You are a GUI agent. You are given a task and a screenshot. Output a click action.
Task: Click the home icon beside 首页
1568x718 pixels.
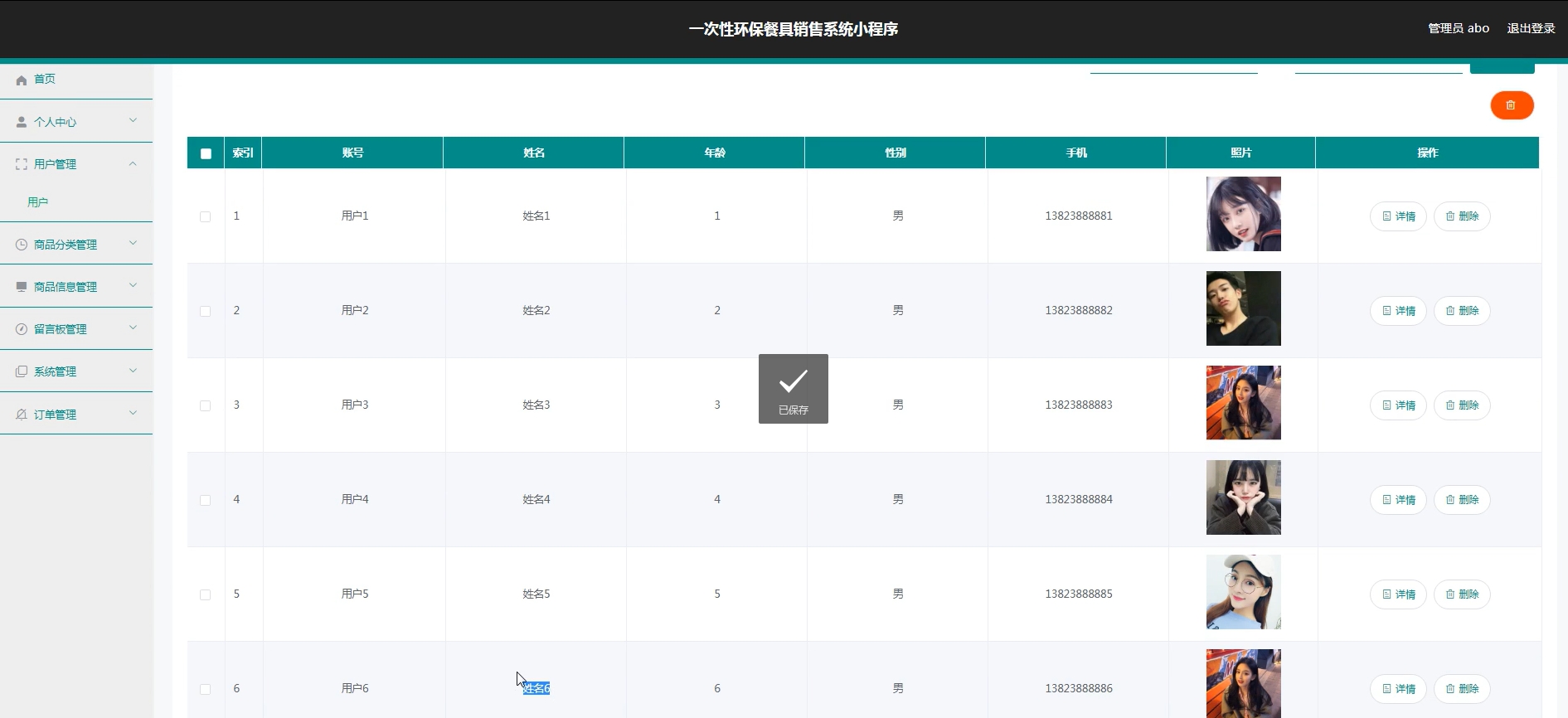pos(22,80)
